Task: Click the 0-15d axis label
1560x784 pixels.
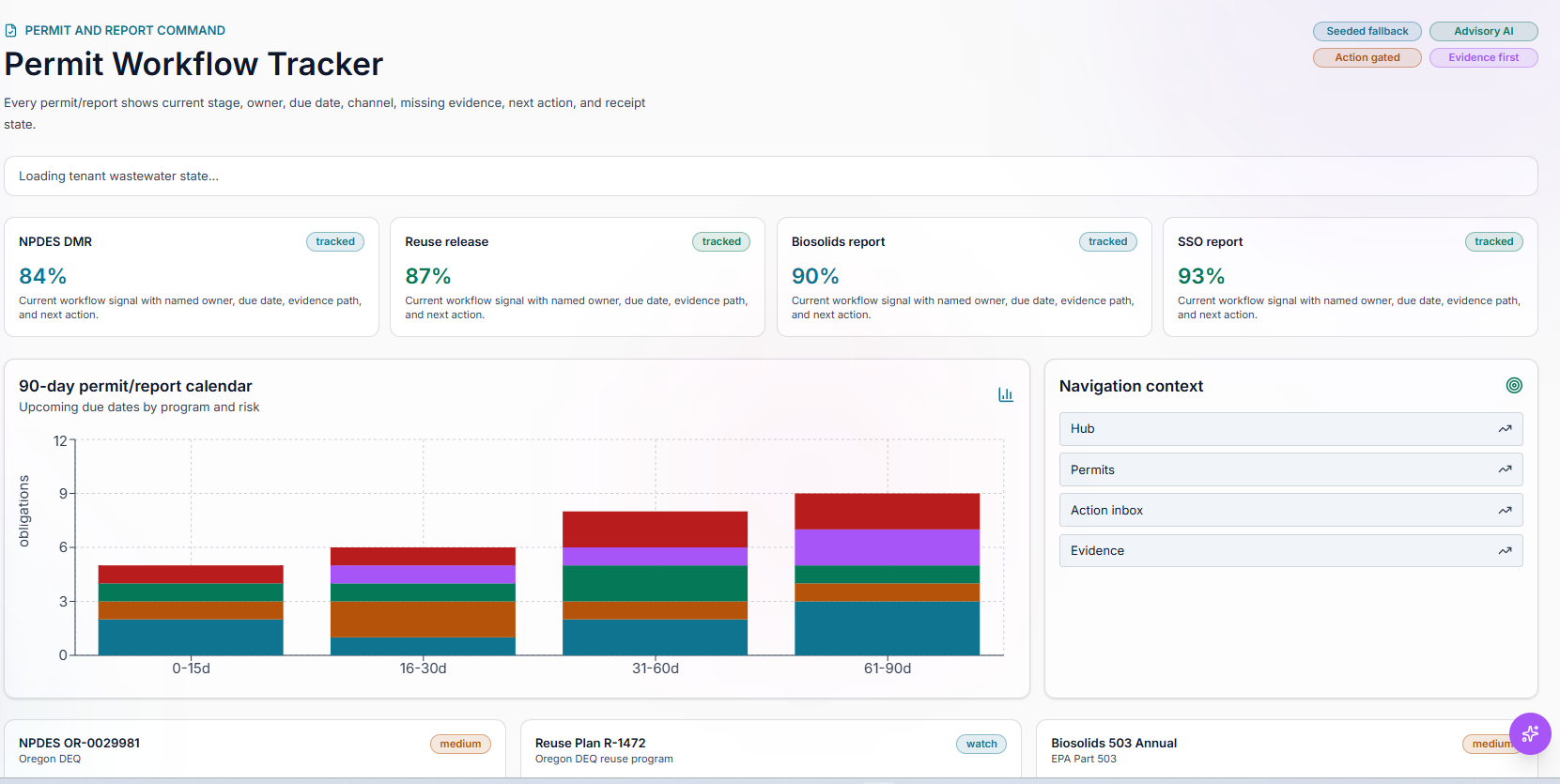Action: tap(191, 669)
